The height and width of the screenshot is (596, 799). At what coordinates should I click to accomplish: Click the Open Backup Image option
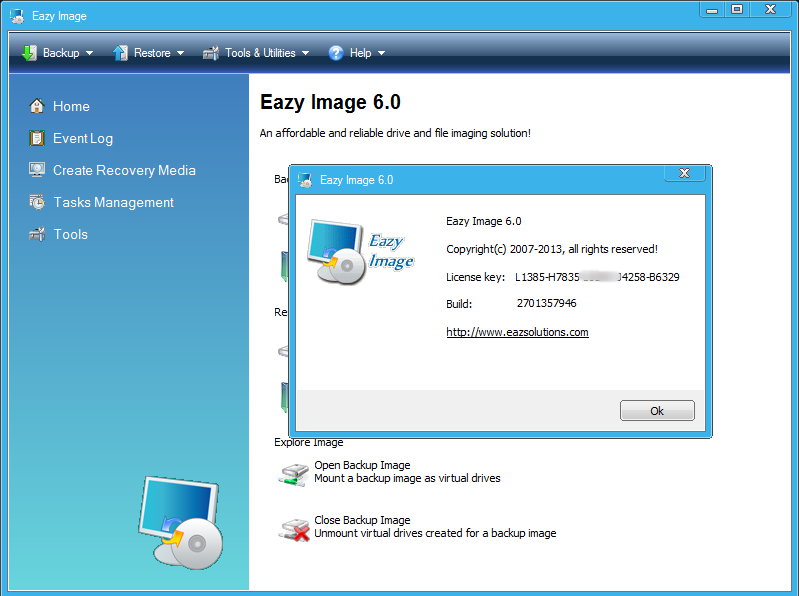click(362, 465)
